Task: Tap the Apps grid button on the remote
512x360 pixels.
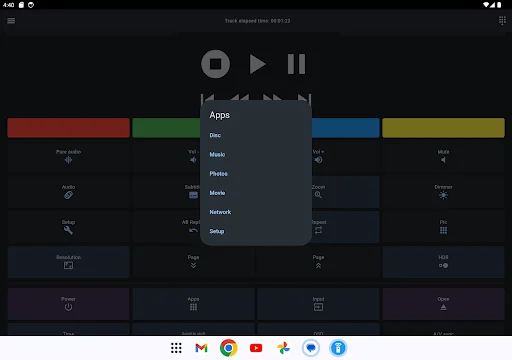Action: (x=193, y=304)
